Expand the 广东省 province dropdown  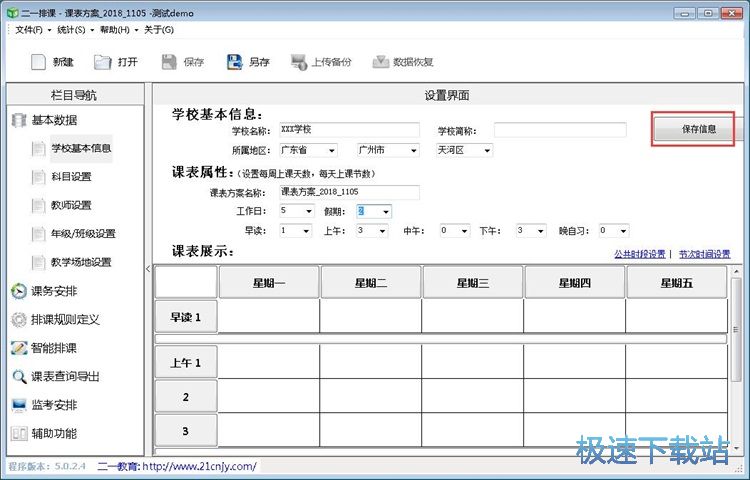(331, 150)
